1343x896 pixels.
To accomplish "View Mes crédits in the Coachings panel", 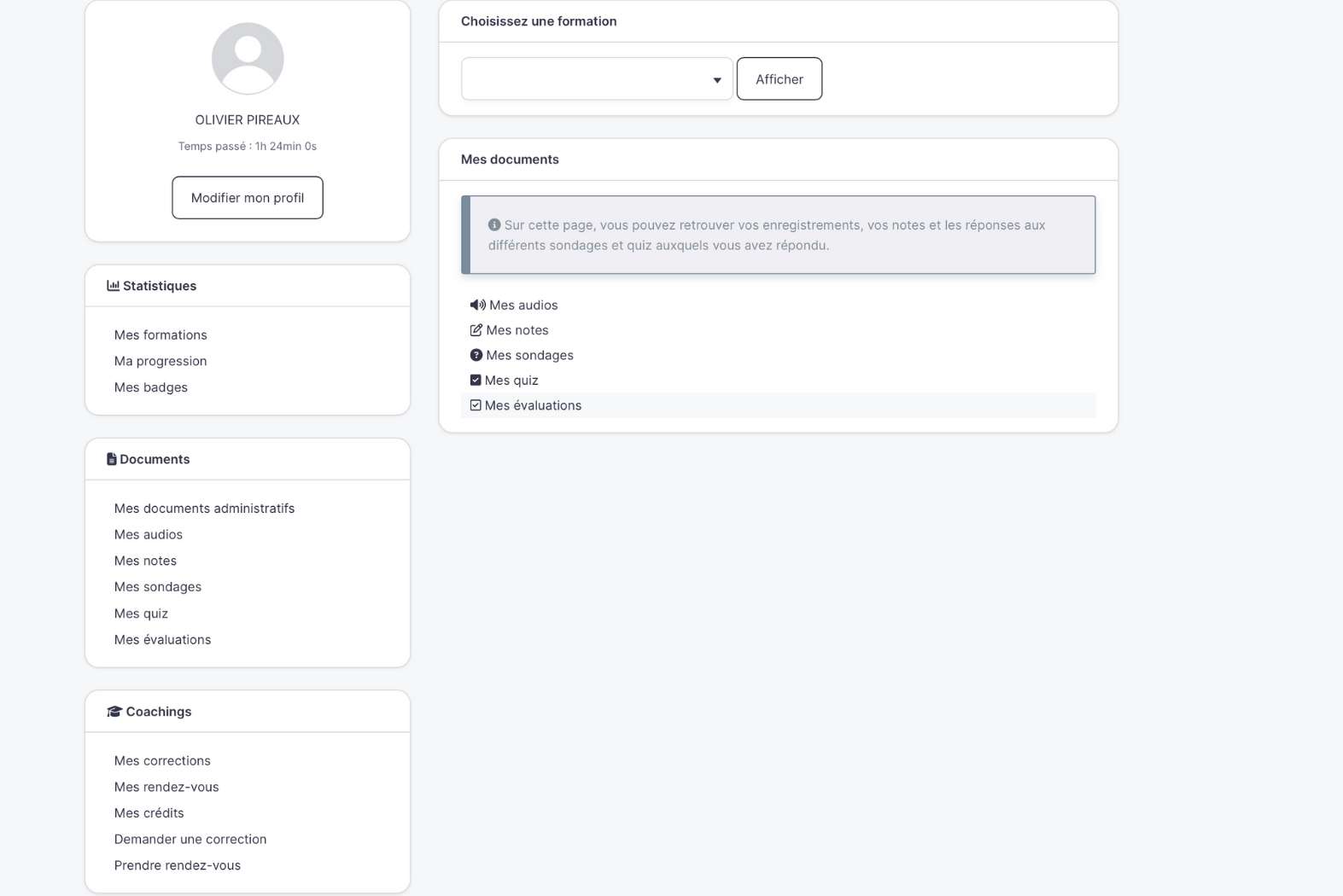I will coord(149,813).
